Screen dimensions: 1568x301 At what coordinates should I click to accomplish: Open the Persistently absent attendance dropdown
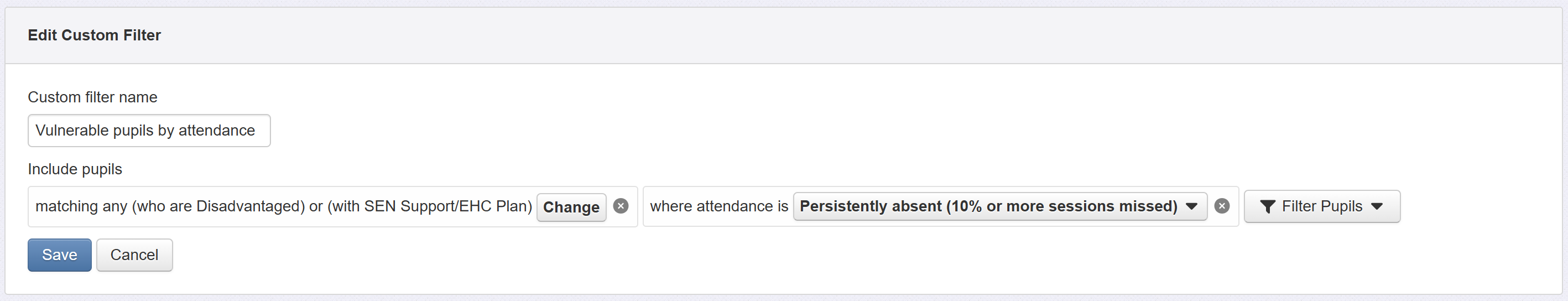[999, 206]
